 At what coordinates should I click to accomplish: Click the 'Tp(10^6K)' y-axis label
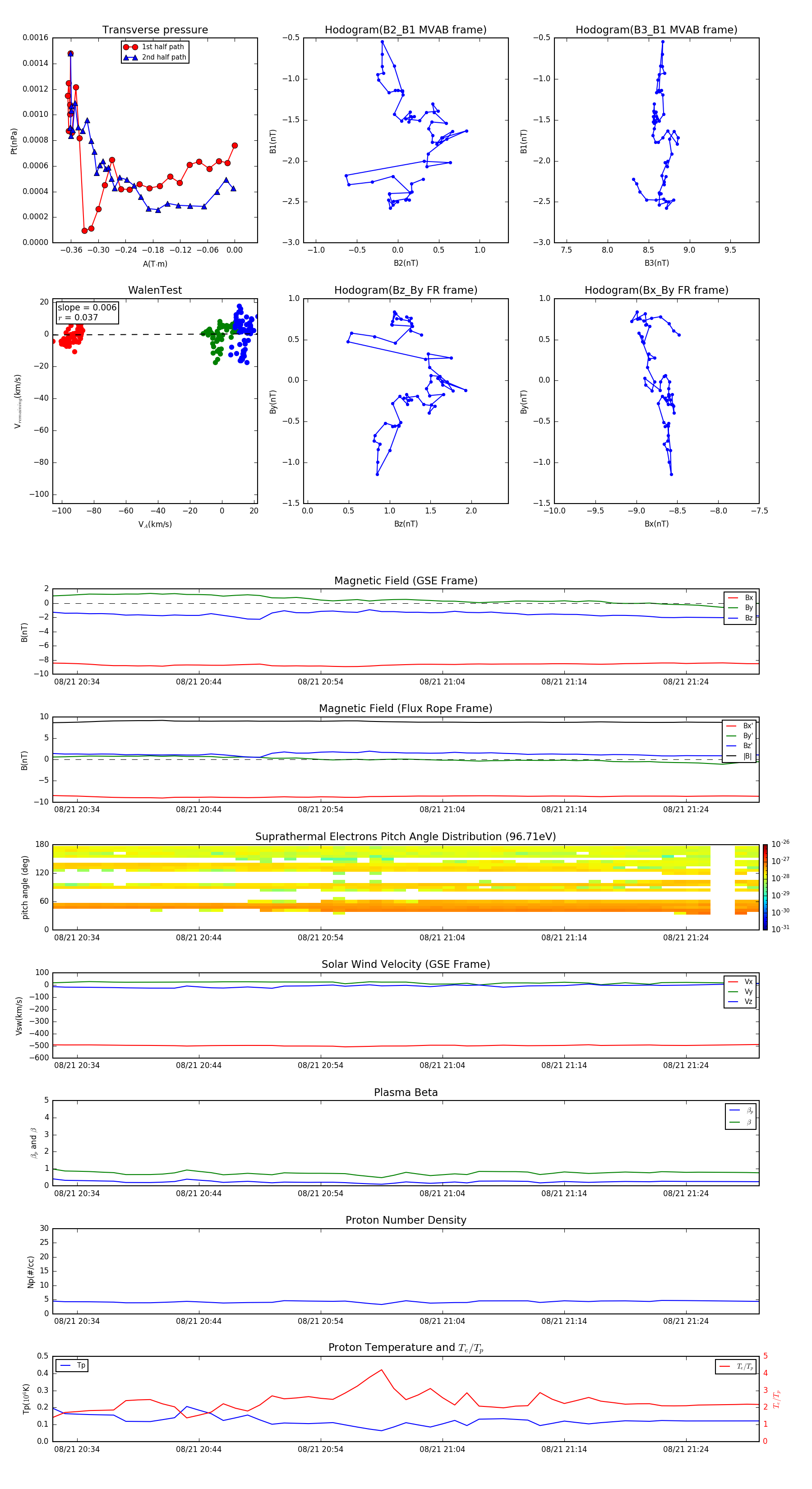[26, 1399]
